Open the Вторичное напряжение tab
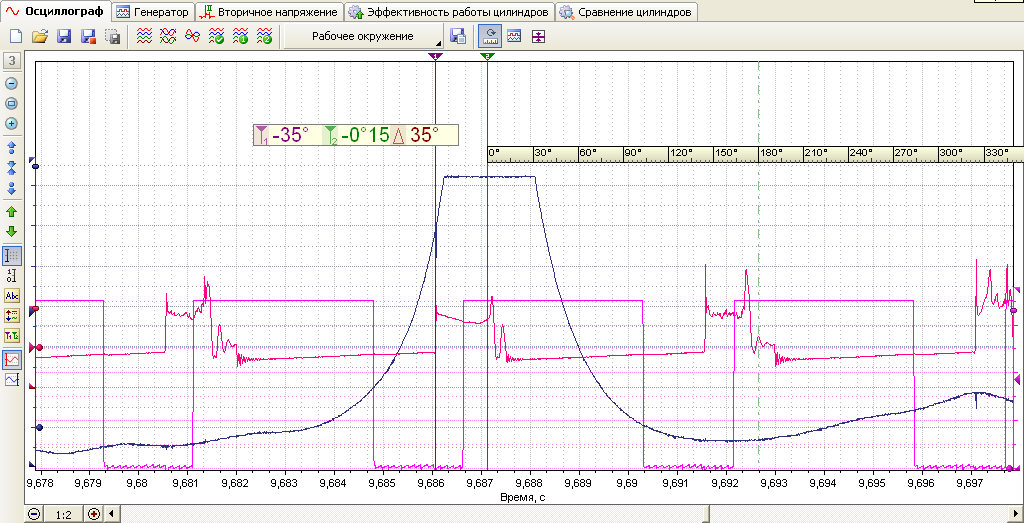1024x523 pixels. [x=270, y=12]
